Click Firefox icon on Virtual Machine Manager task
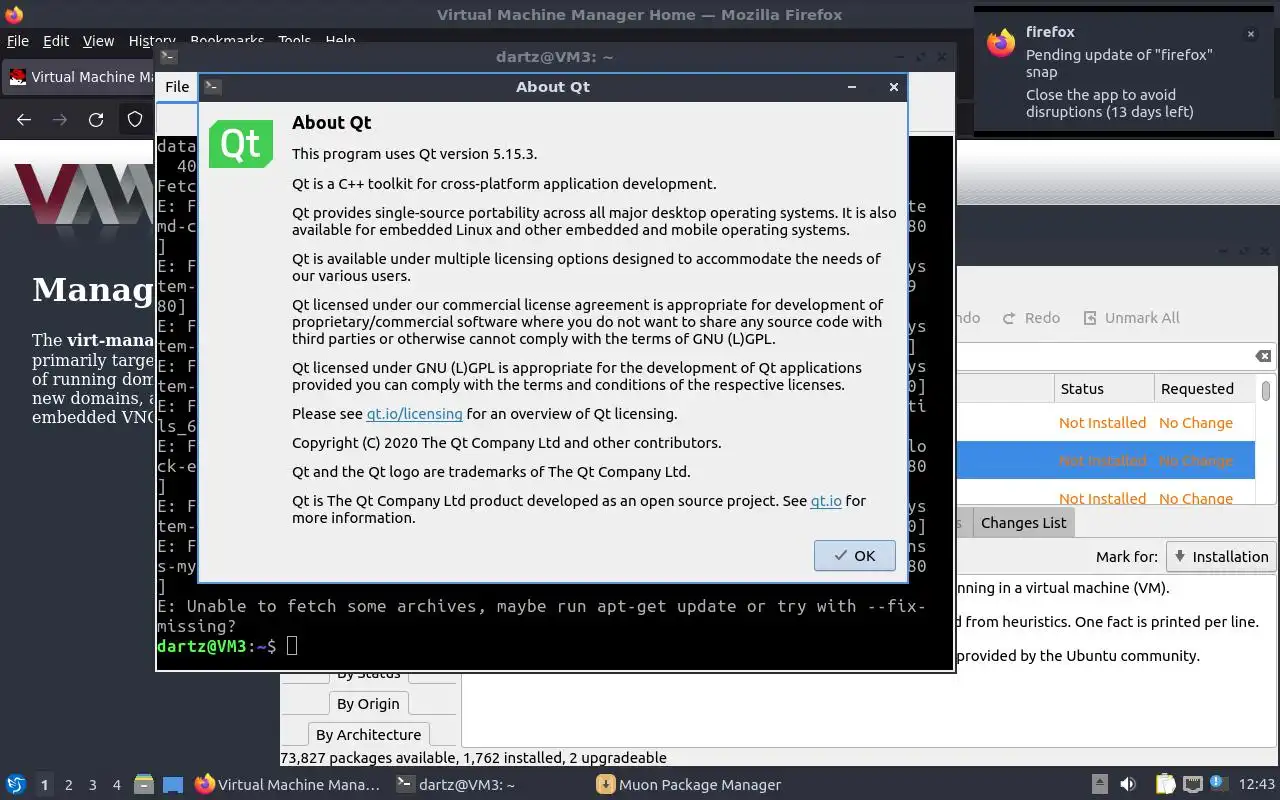 point(205,785)
